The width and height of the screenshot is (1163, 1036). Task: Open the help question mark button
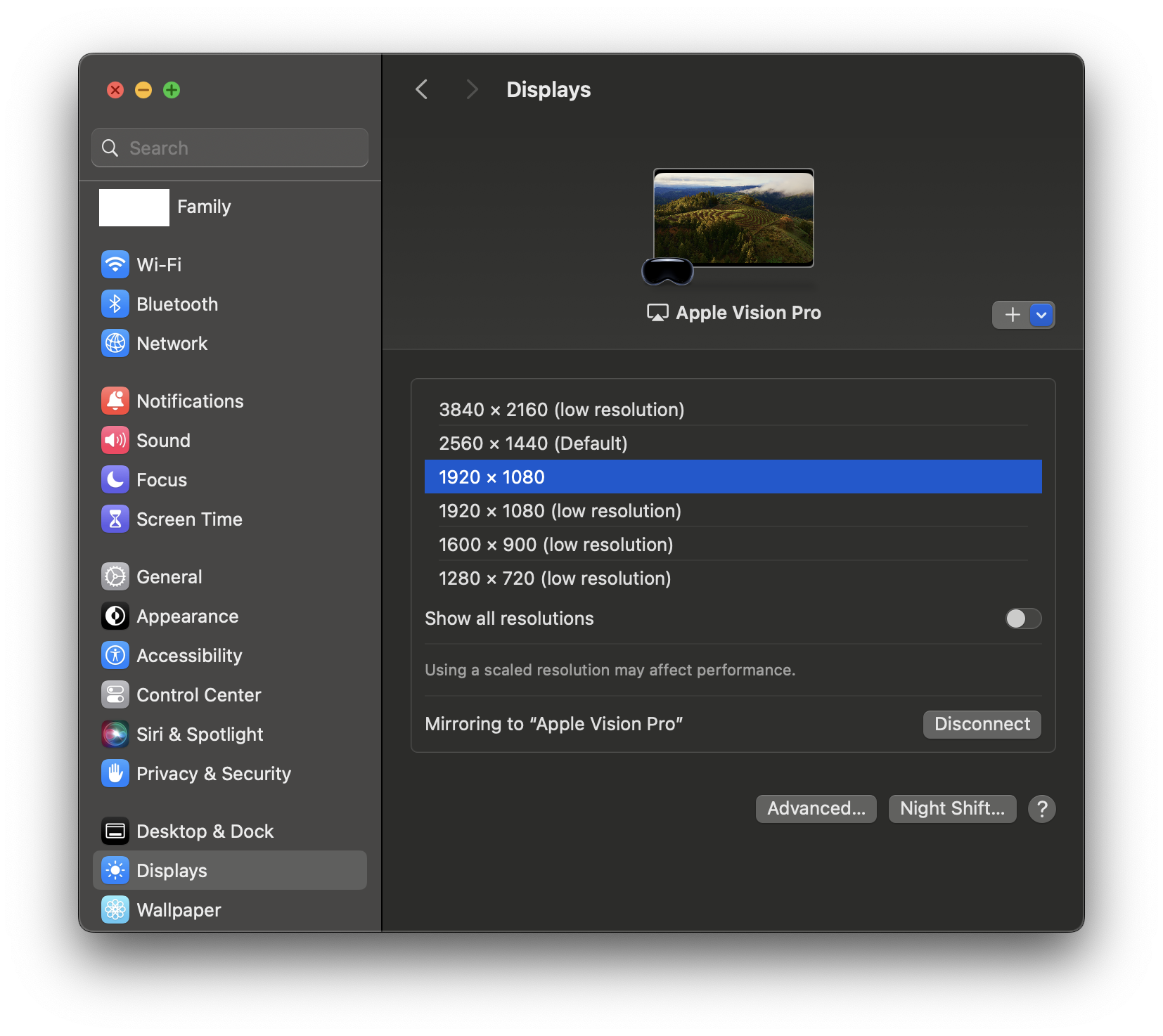(x=1041, y=808)
